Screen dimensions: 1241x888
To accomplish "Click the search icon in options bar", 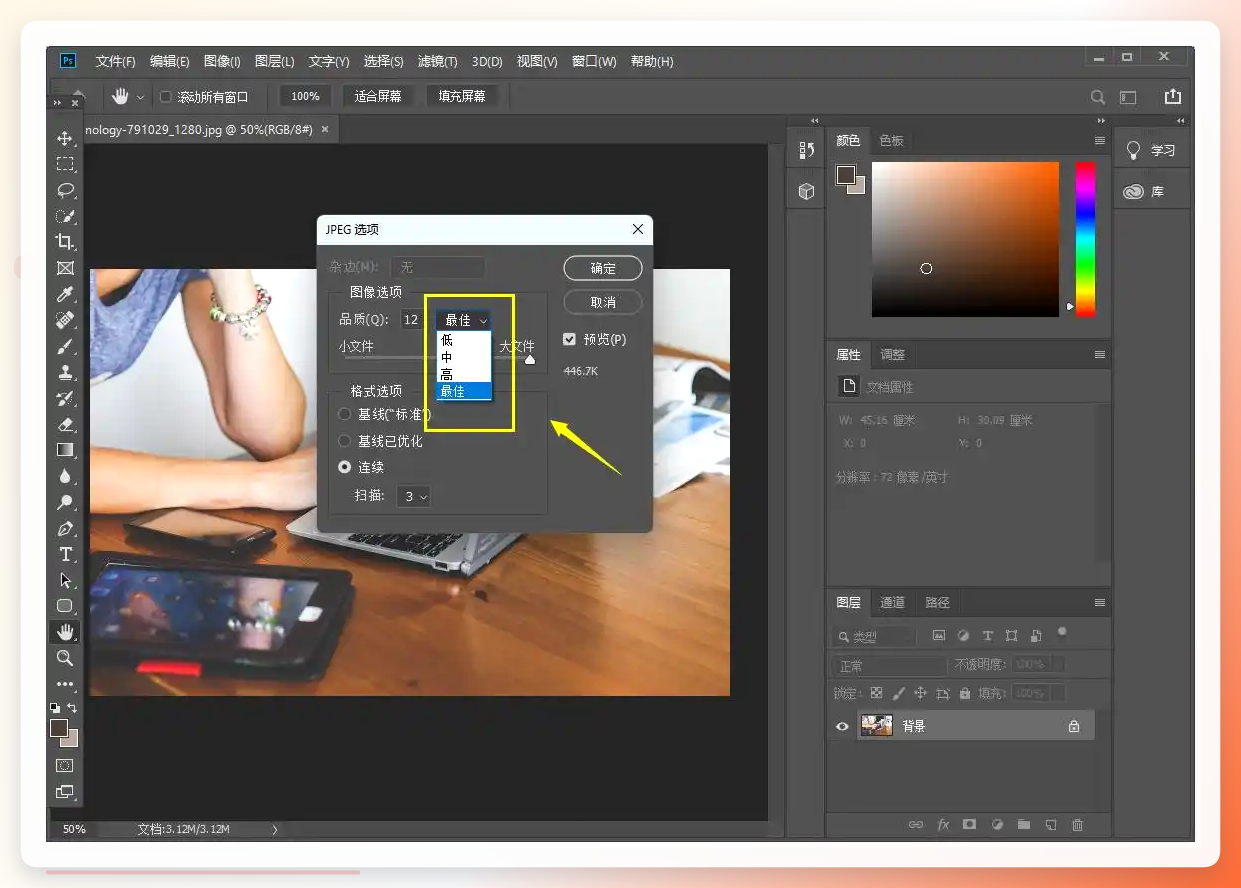I will [1098, 97].
